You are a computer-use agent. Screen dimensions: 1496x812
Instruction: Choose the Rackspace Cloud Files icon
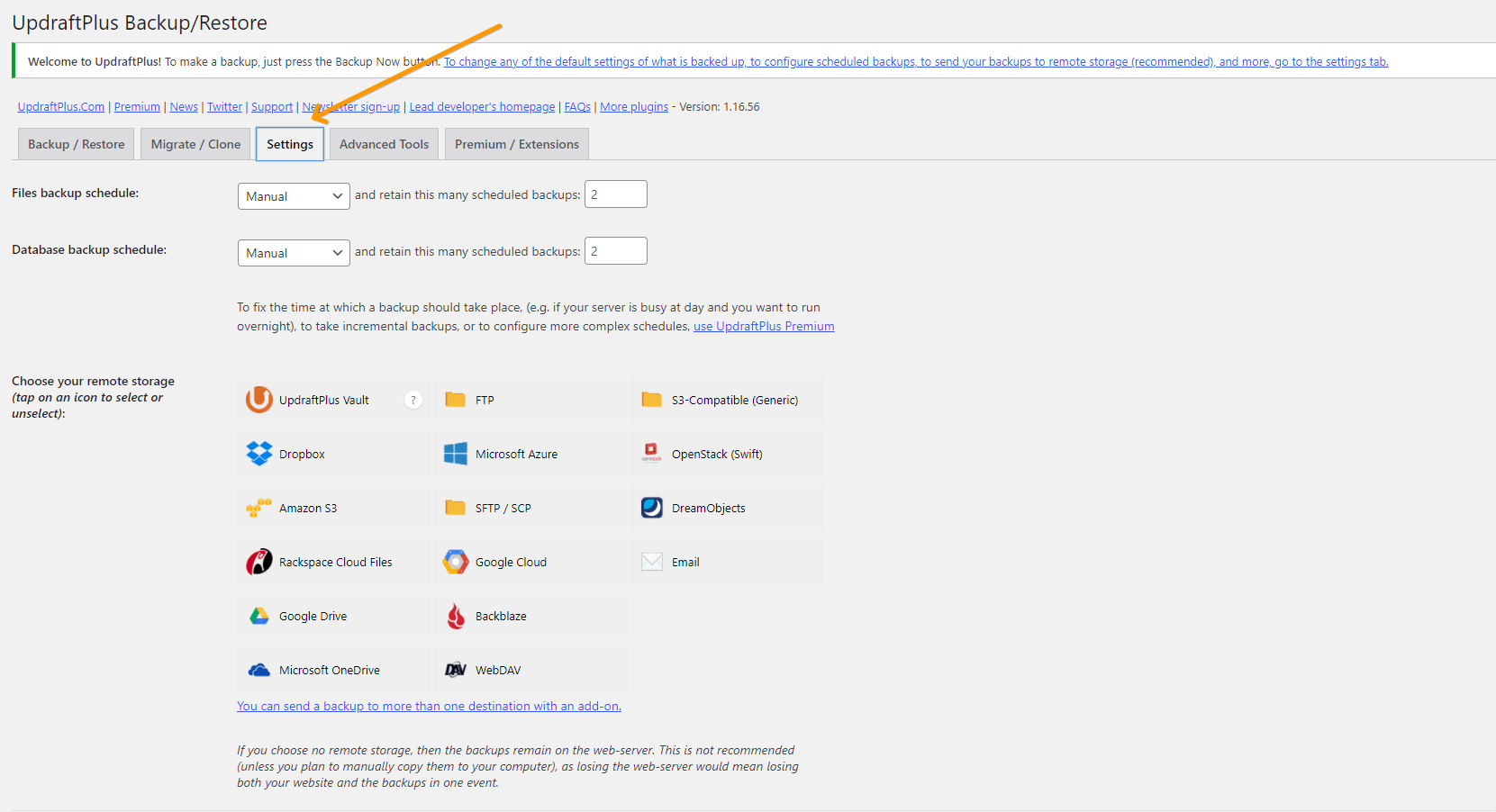(259, 562)
